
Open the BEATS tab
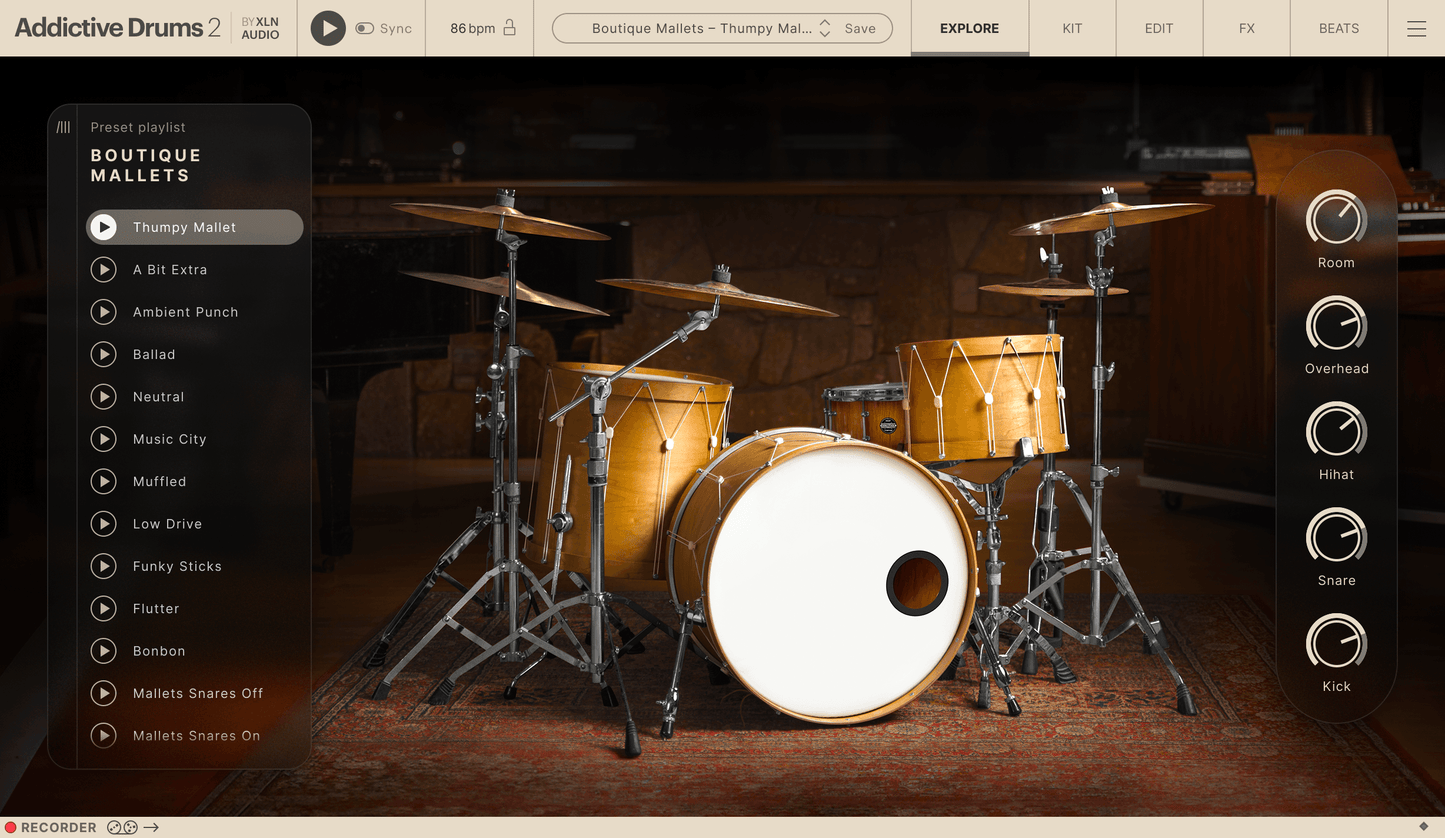click(1338, 28)
